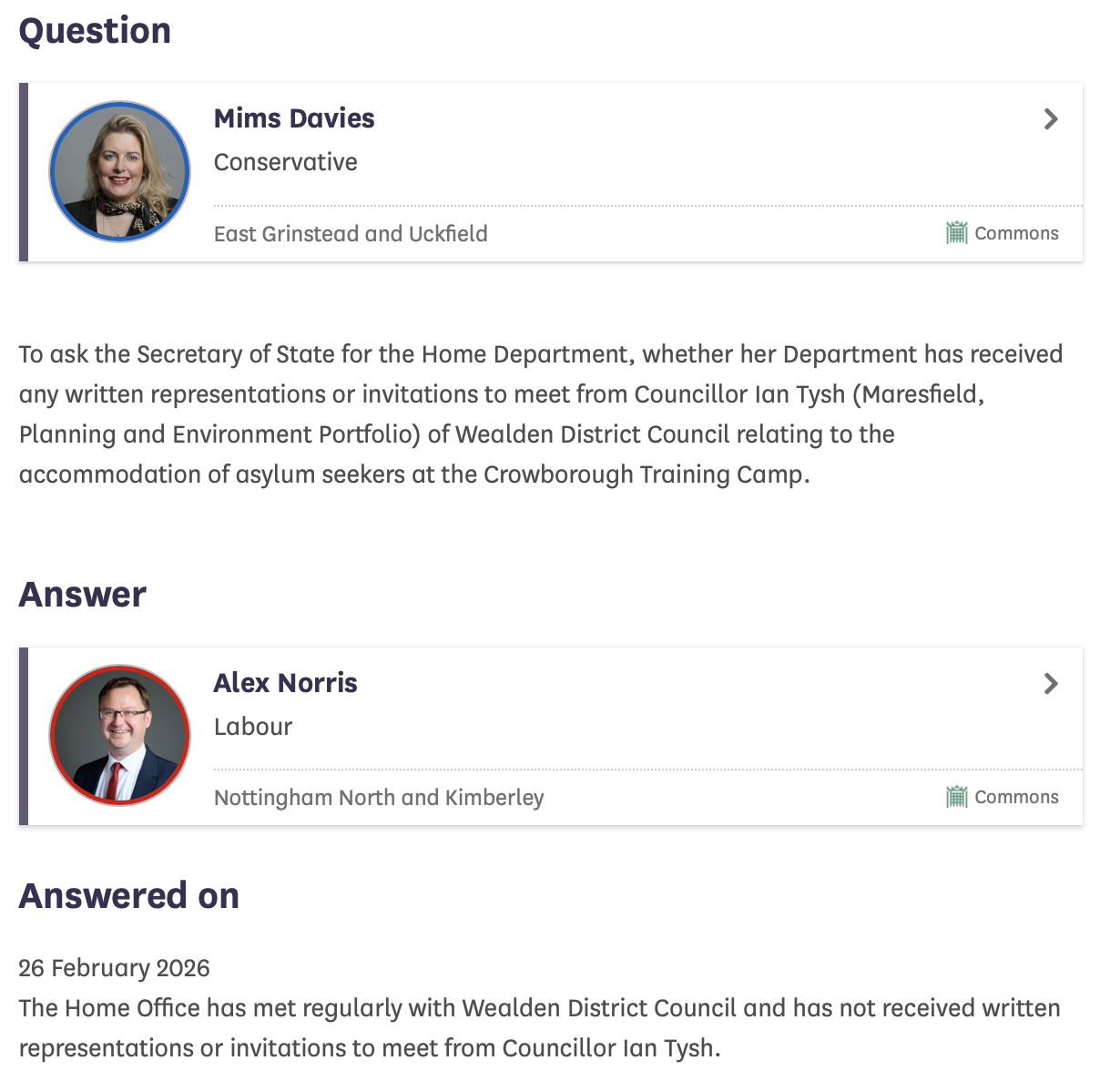Click the date 26 February 2026
This screenshot has width=1120, height=1071.
[x=115, y=968]
